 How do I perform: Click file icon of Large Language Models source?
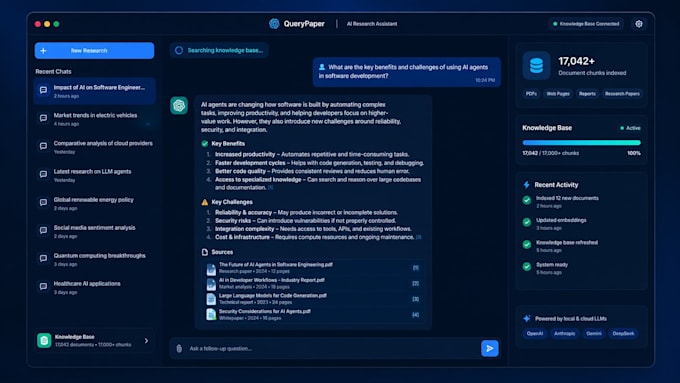(x=211, y=299)
